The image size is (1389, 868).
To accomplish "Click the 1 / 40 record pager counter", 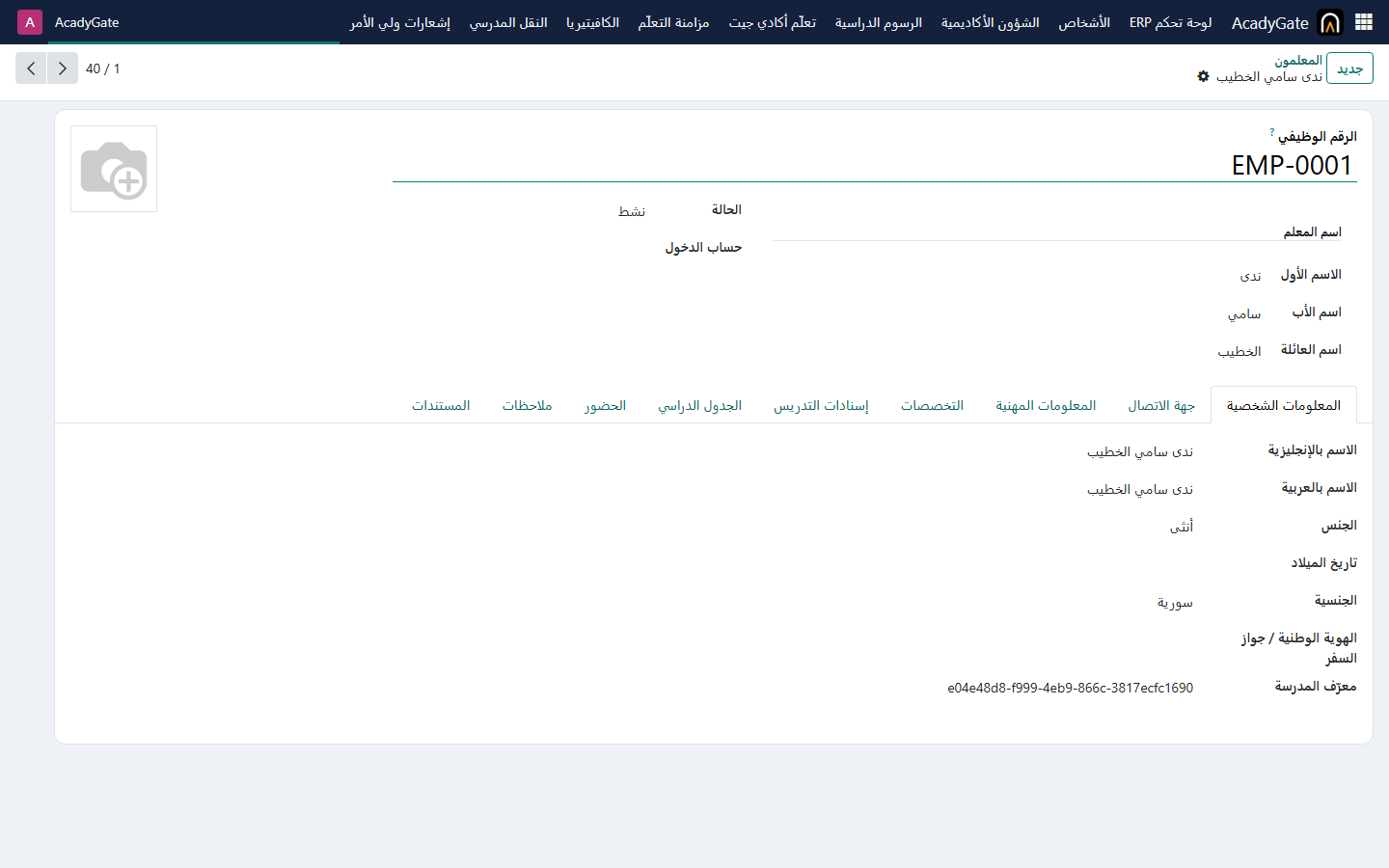I will point(103,68).
